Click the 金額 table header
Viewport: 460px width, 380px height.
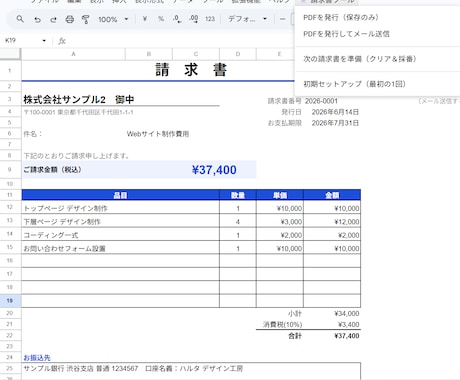[x=332, y=195]
